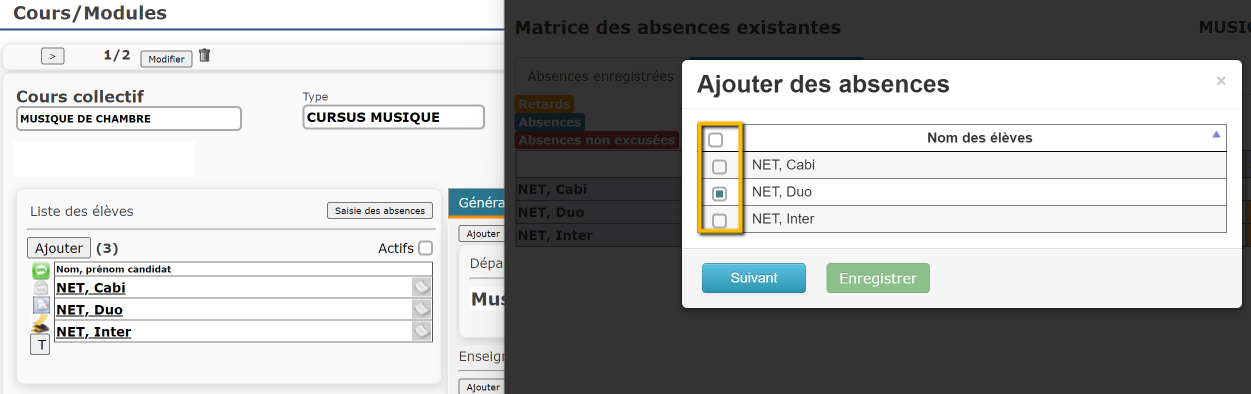Click the tag icon on NET, Cabi row
The height and width of the screenshot is (394, 1251).
click(422, 287)
